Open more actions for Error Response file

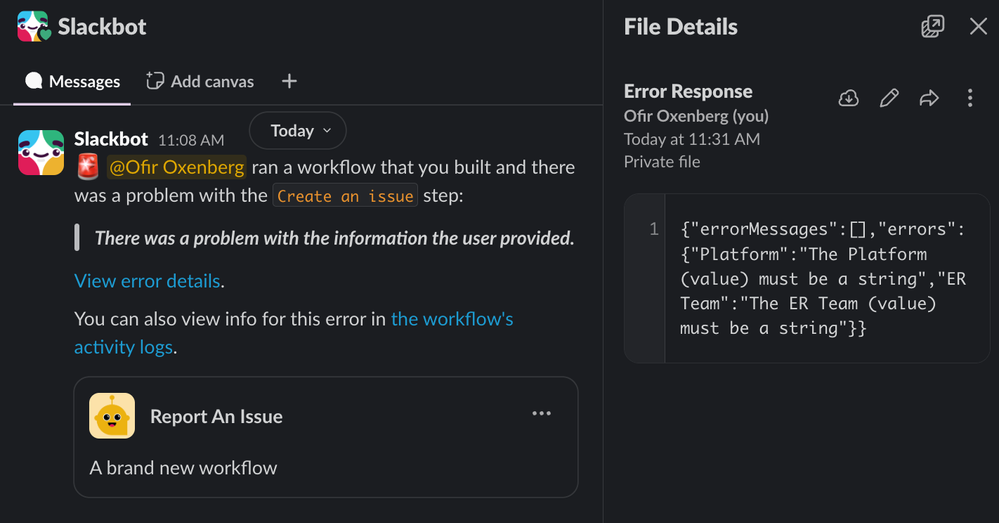point(970,98)
